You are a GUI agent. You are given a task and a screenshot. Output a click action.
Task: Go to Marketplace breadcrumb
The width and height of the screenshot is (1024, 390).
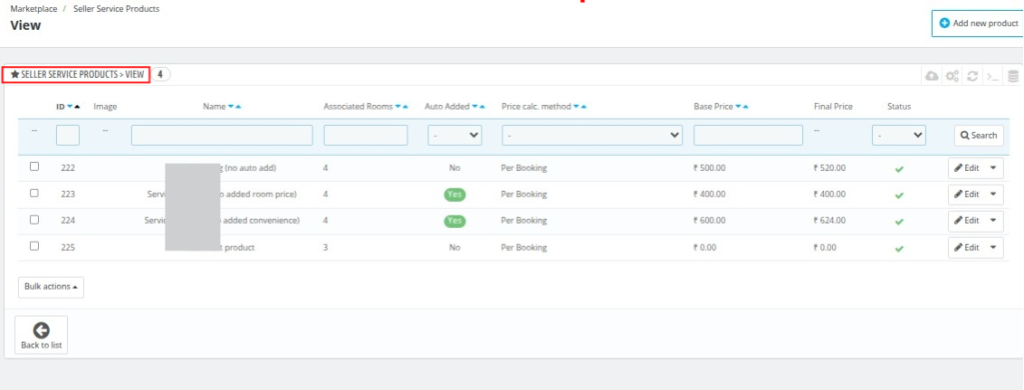[x=34, y=9]
